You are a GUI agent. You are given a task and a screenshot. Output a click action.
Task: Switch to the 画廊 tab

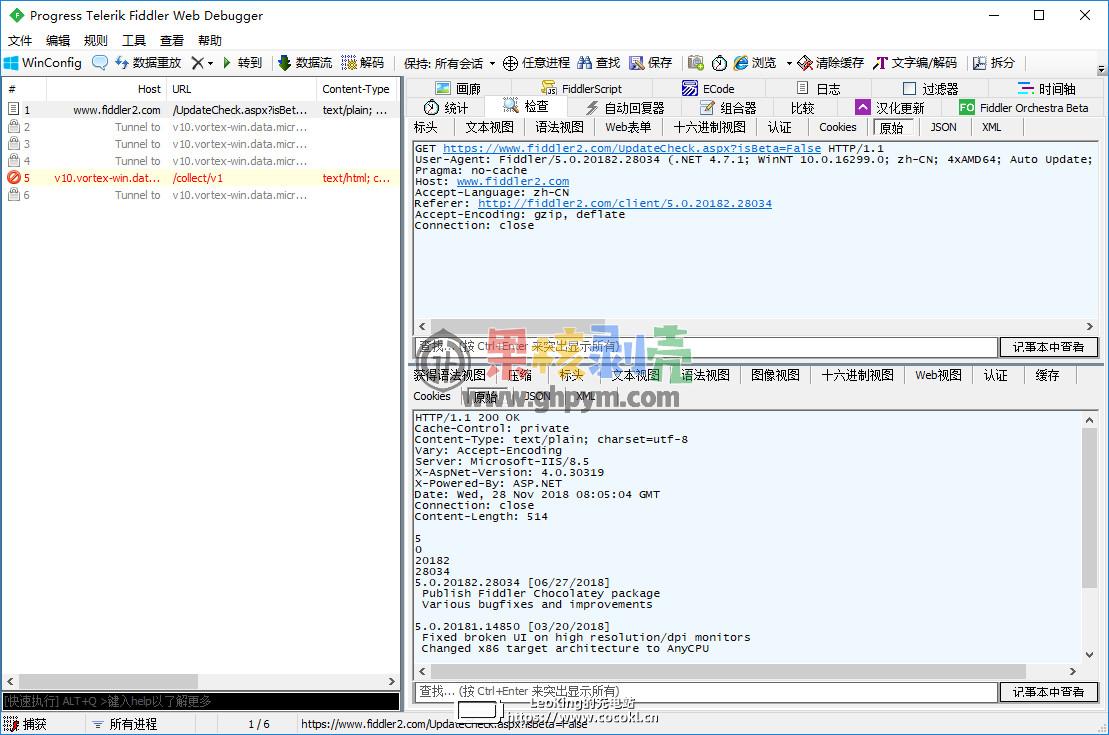click(458, 88)
